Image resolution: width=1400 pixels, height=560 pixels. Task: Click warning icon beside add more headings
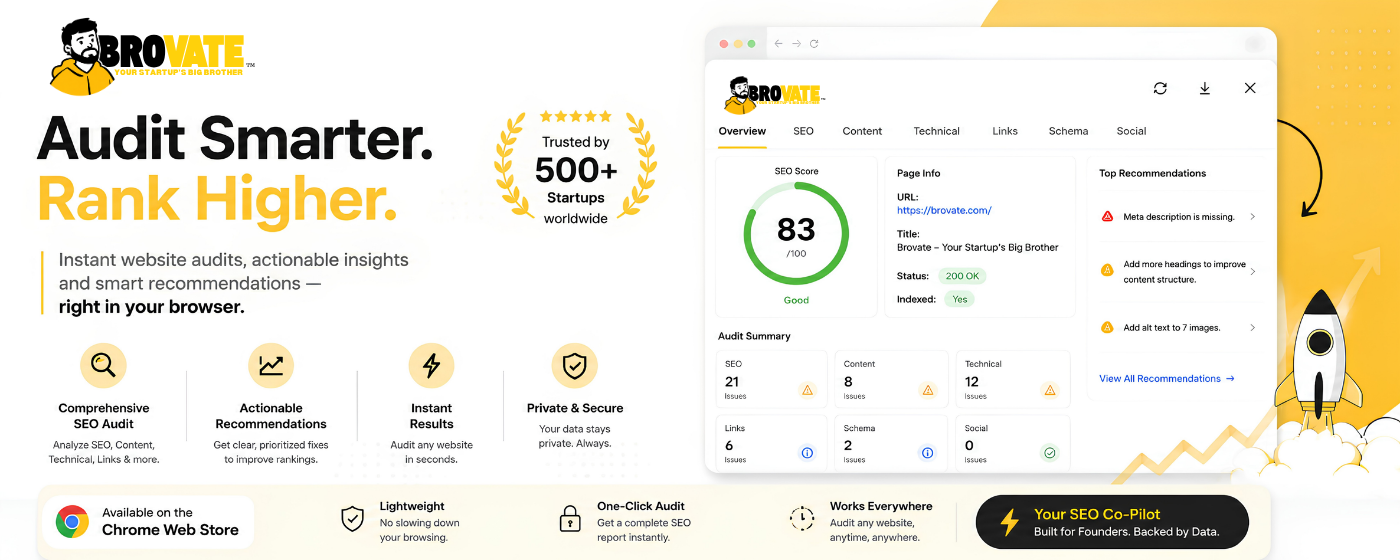point(1107,270)
